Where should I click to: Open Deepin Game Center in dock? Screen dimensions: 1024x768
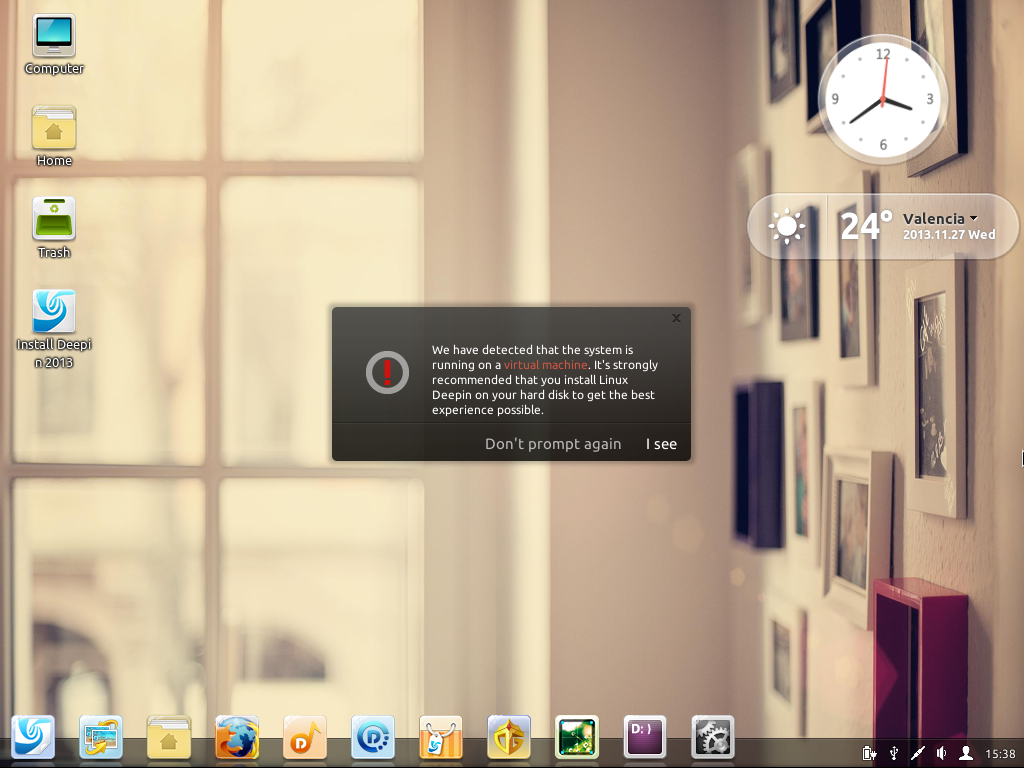click(x=509, y=737)
